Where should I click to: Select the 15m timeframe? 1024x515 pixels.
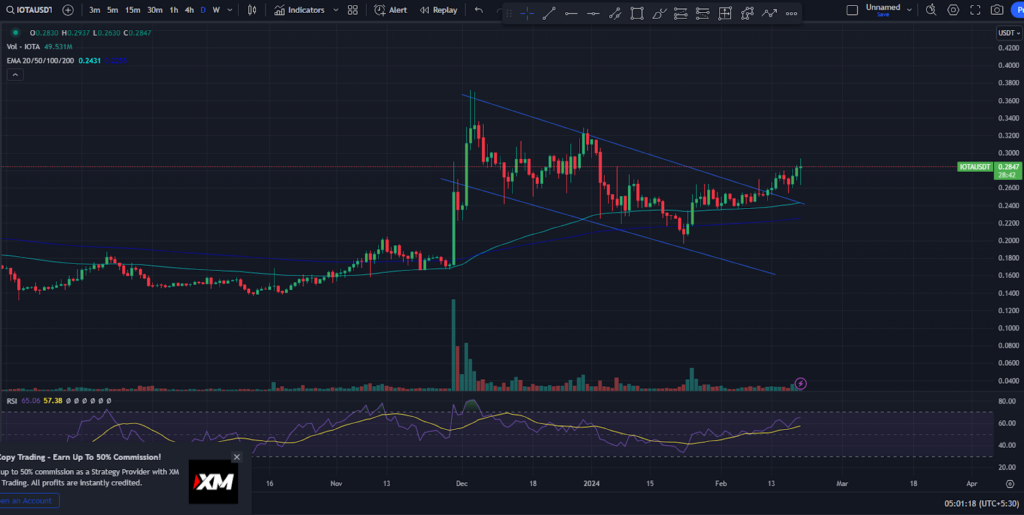[133, 10]
